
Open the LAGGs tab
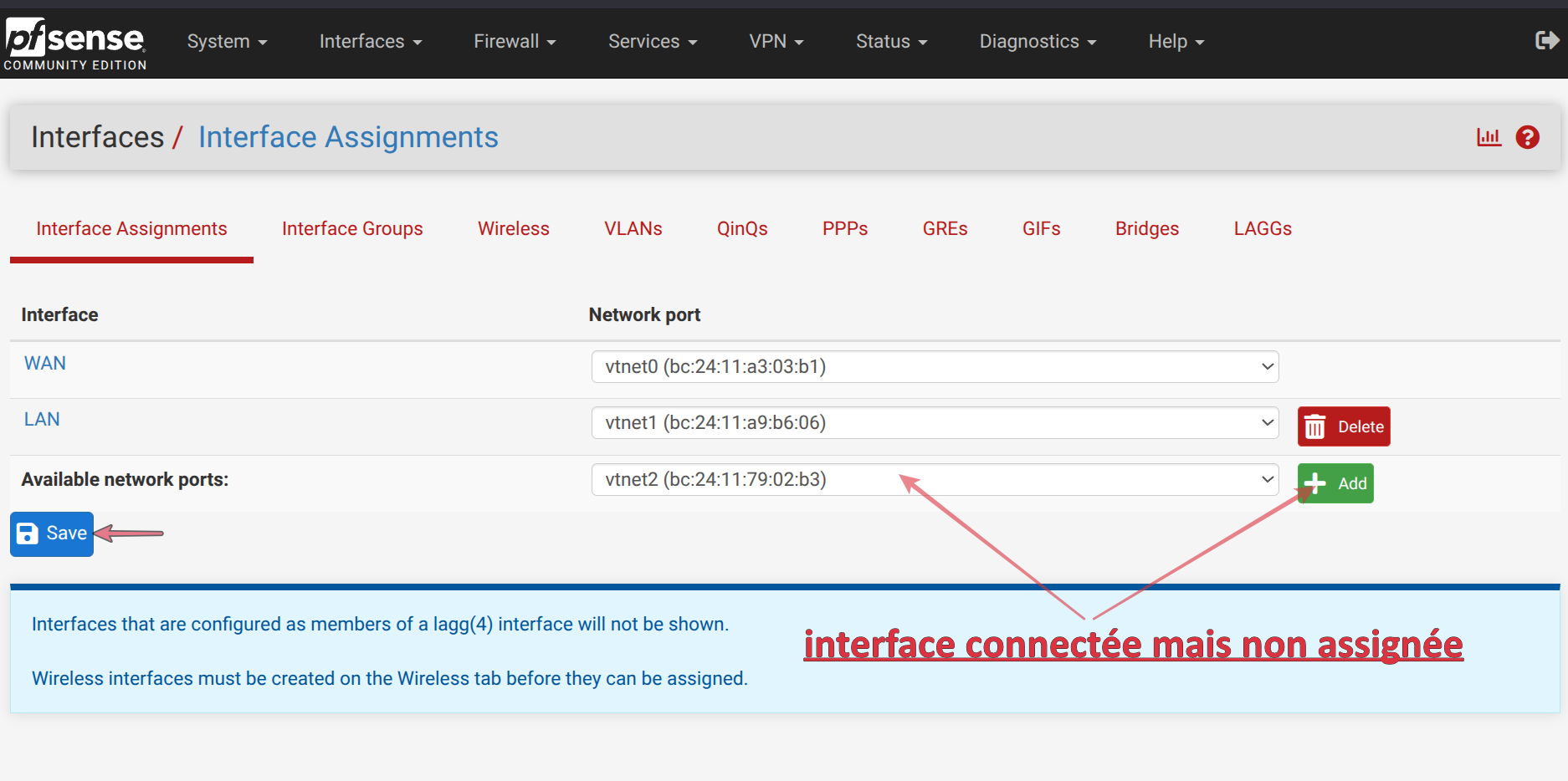(1262, 229)
